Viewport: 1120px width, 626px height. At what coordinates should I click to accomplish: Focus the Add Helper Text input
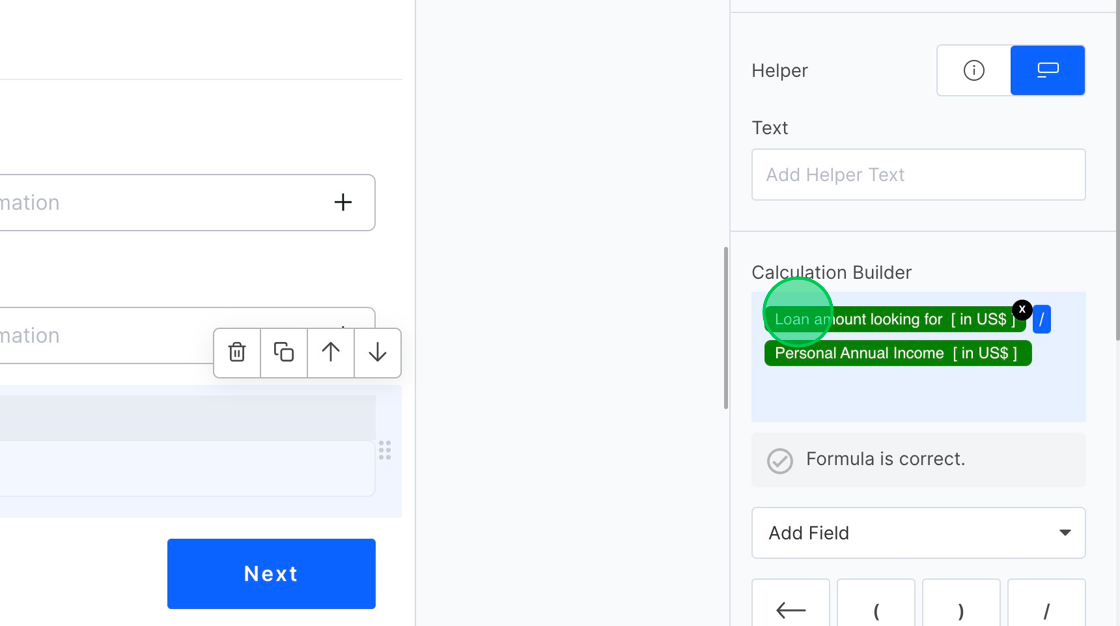tap(918, 175)
